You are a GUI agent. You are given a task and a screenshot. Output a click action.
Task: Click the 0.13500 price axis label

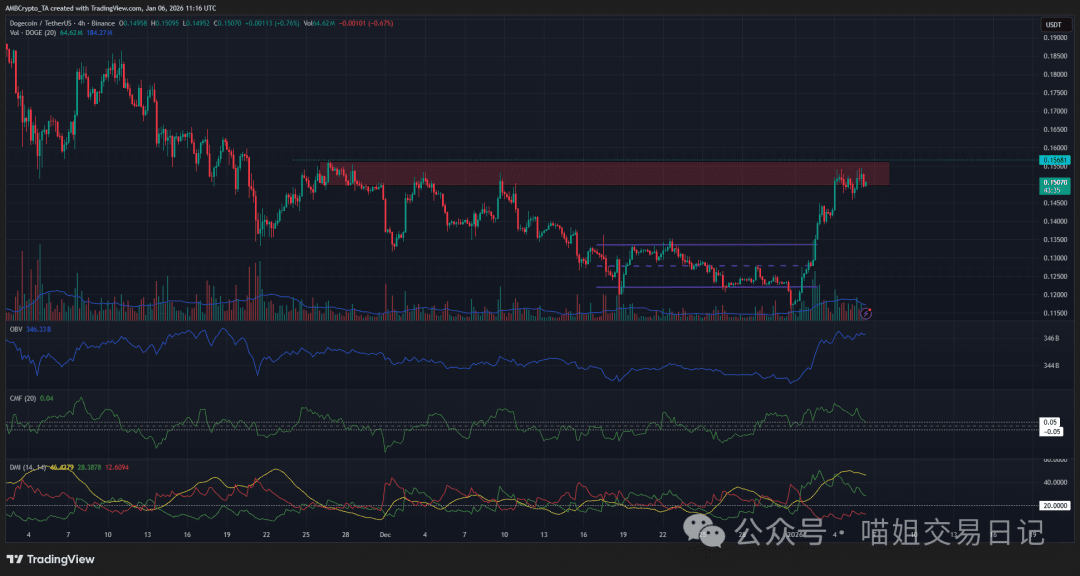(x=1054, y=240)
